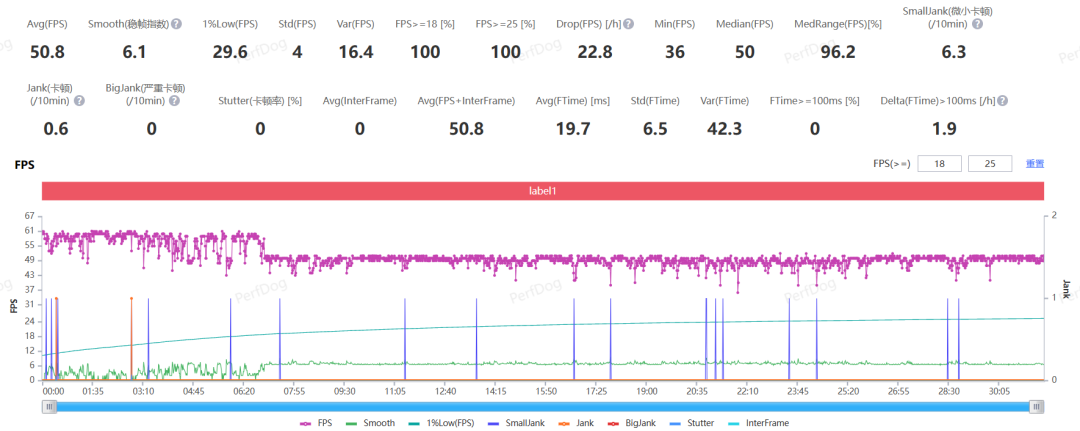Screen dimensions: 1080x431
Task: Open the help icon after Delta(FTime)>100ms [/h]
Action: point(1002,101)
